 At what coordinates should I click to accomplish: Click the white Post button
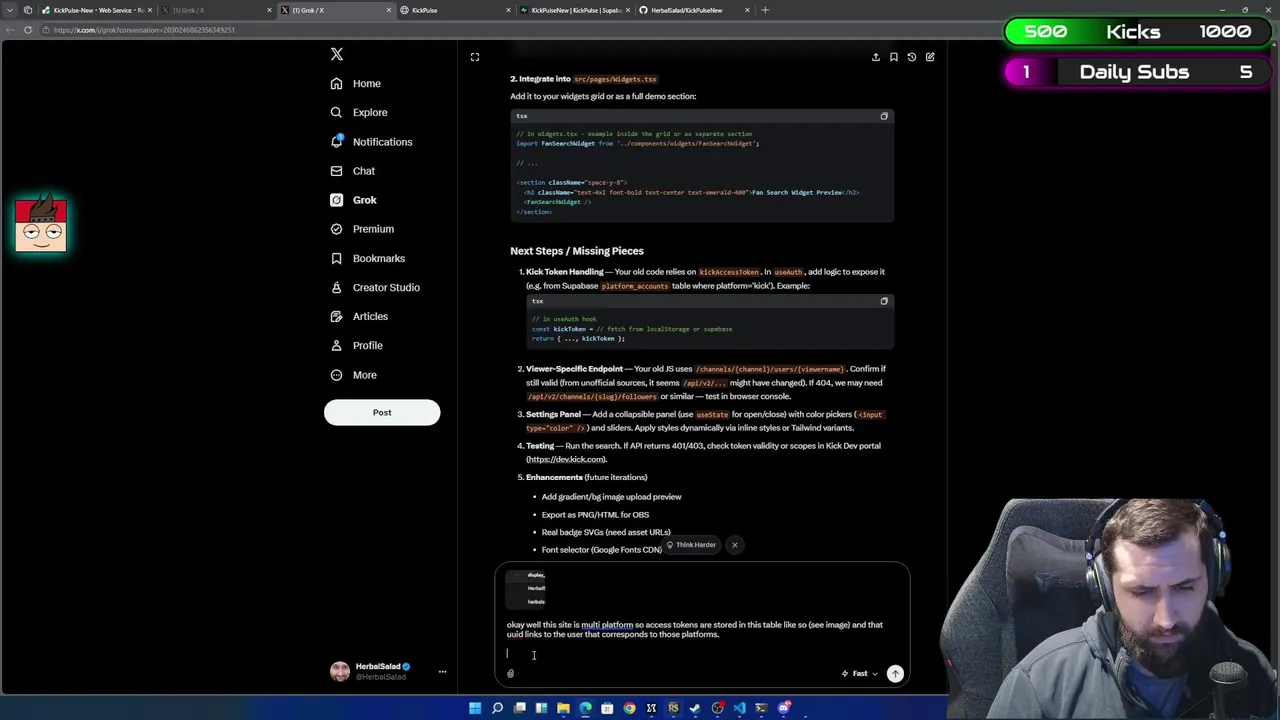382,412
